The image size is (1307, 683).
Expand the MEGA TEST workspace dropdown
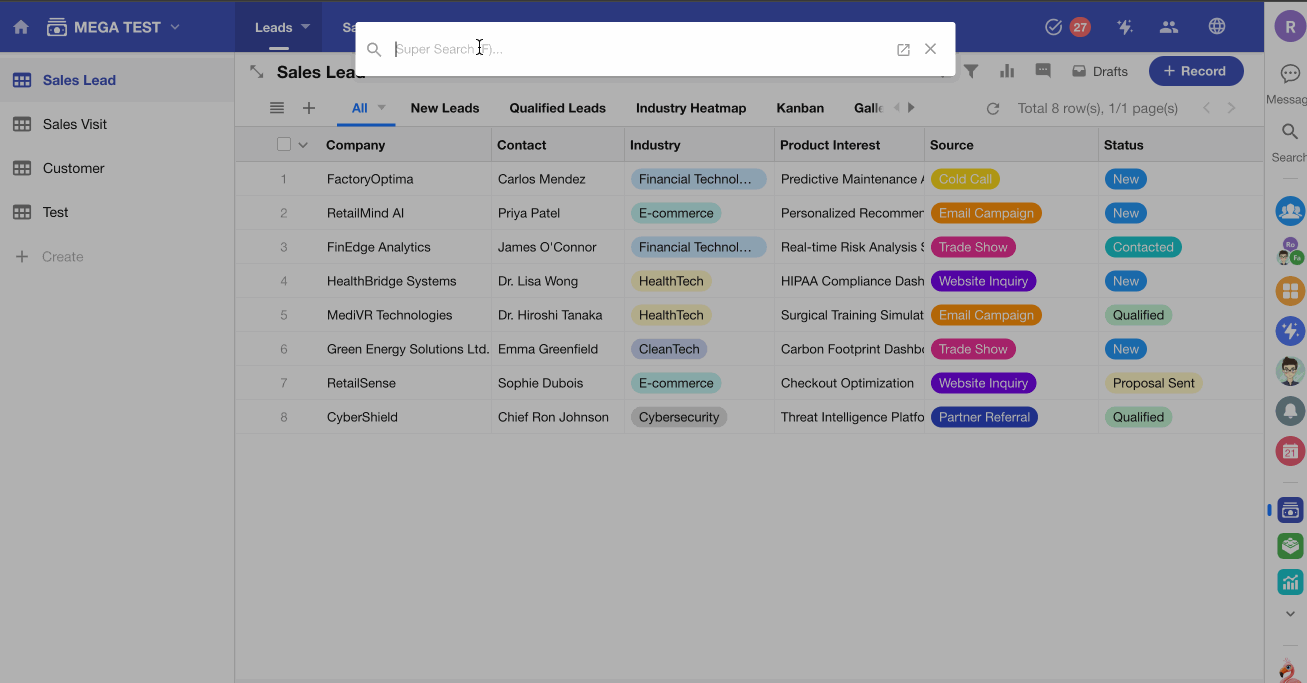click(176, 27)
